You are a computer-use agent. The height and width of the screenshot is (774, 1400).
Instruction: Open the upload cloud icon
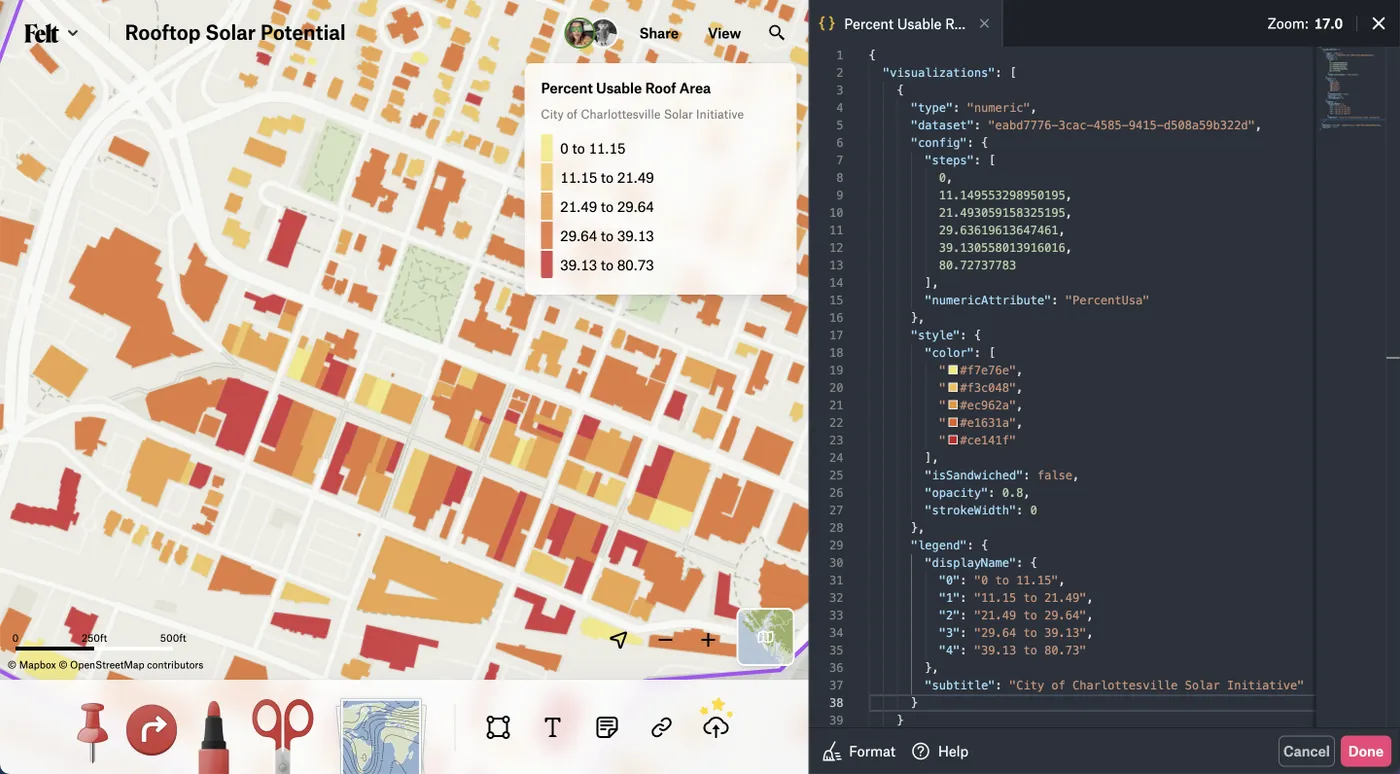pos(716,723)
